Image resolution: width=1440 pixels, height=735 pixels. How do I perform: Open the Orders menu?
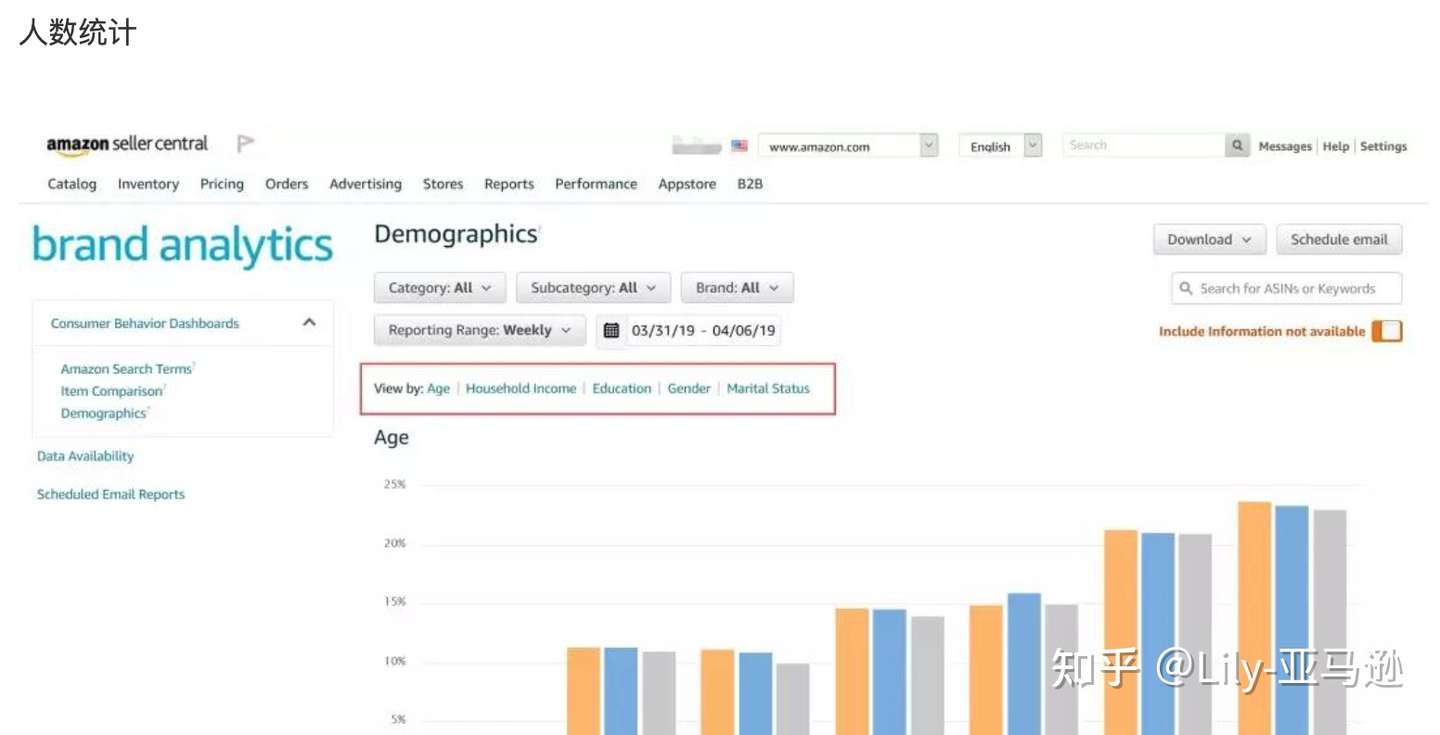tap(287, 184)
